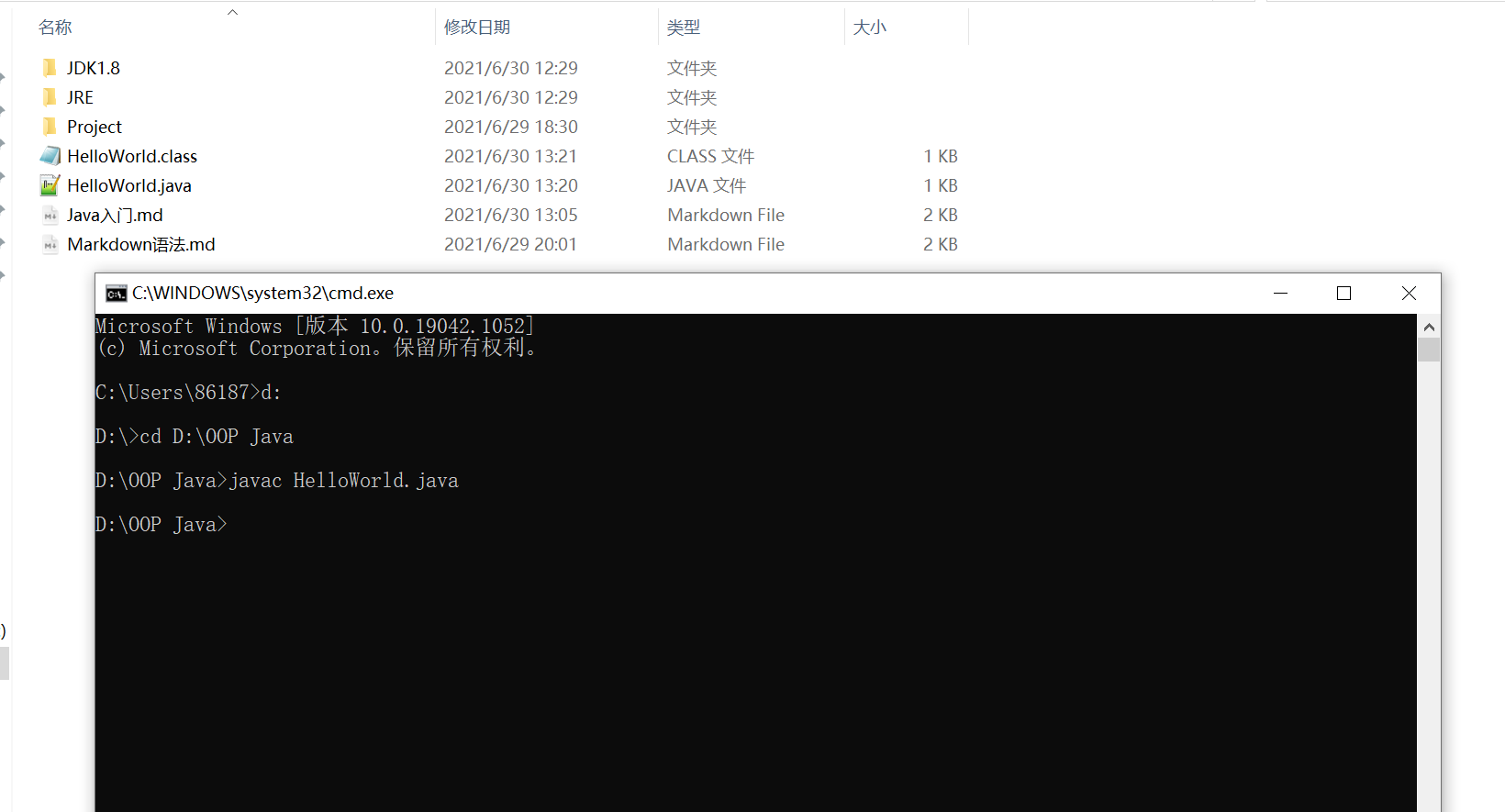Viewport: 1505px width, 812px height.
Task: Select the file name Markdown语法.md
Action: click(x=141, y=244)
